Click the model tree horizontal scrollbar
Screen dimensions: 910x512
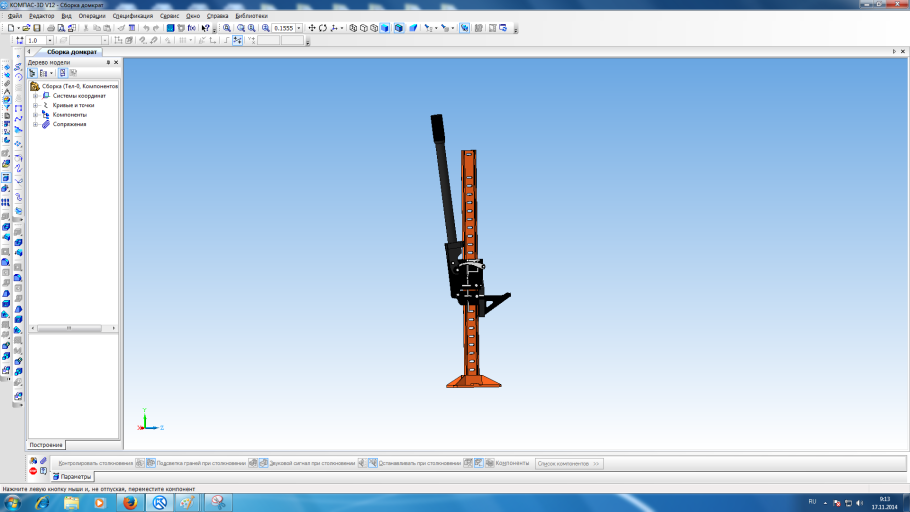click(70, 328)
